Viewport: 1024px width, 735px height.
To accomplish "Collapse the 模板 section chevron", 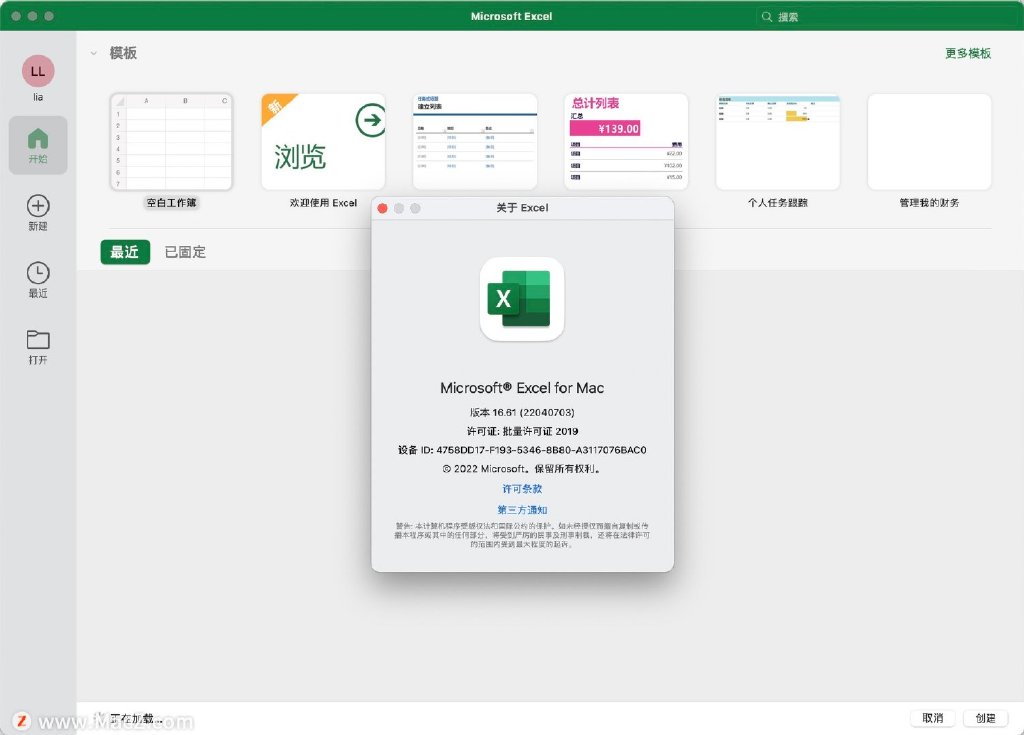I will click(x=93, y=53).
